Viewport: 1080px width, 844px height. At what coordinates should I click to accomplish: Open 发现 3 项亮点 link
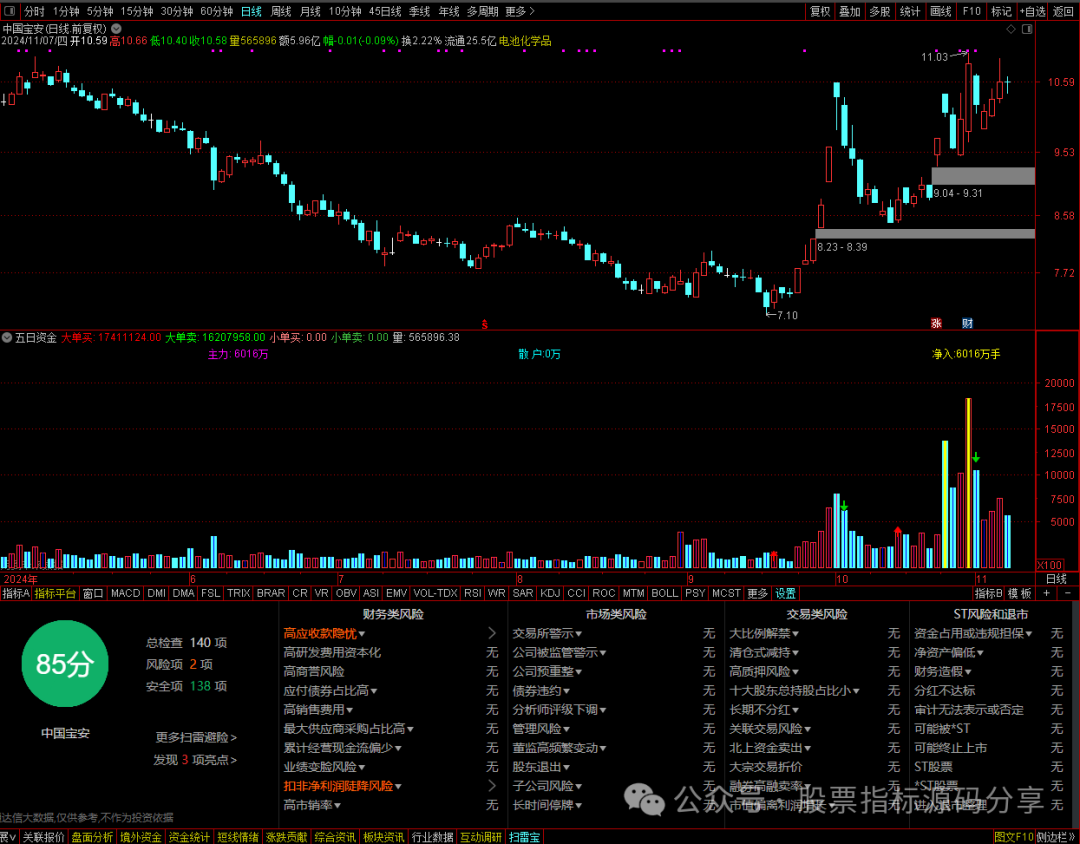click(x=195, y=760)
